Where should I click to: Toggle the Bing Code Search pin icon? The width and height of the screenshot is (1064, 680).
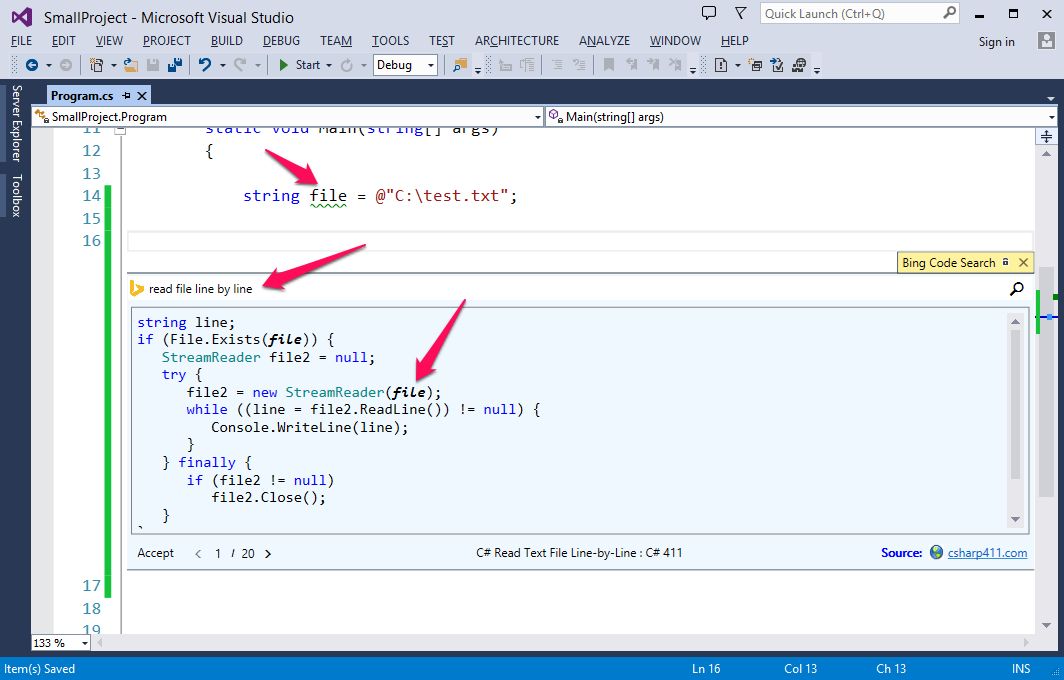(x=1006, y=262)
